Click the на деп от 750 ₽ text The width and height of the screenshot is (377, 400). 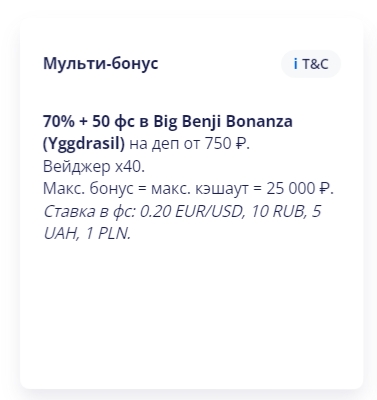tap(189, 144)
